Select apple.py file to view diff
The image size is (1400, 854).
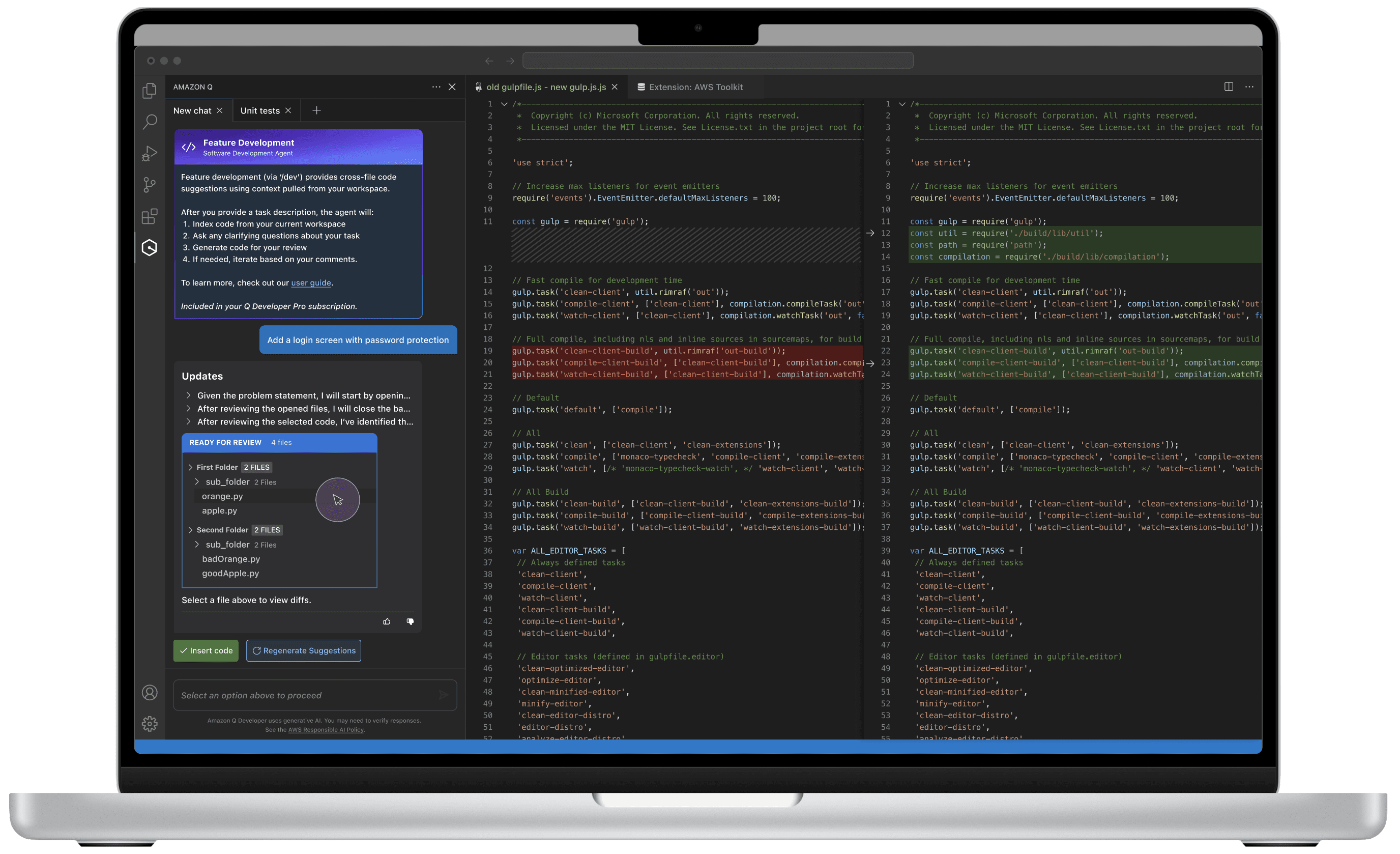(219, 510)
